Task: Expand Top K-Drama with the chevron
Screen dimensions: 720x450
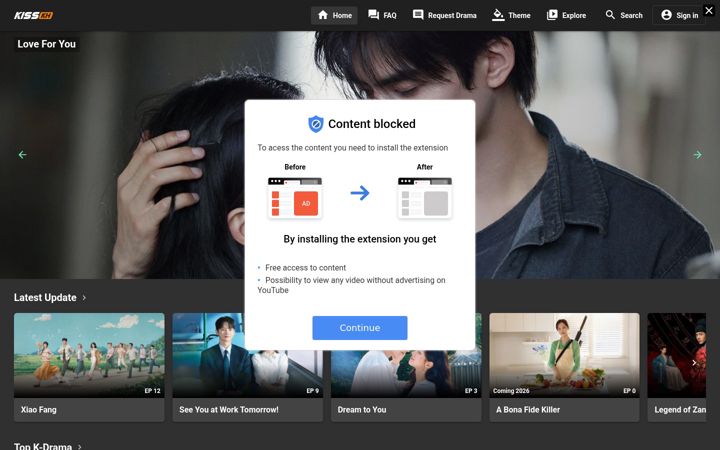Action: point(79,446)
